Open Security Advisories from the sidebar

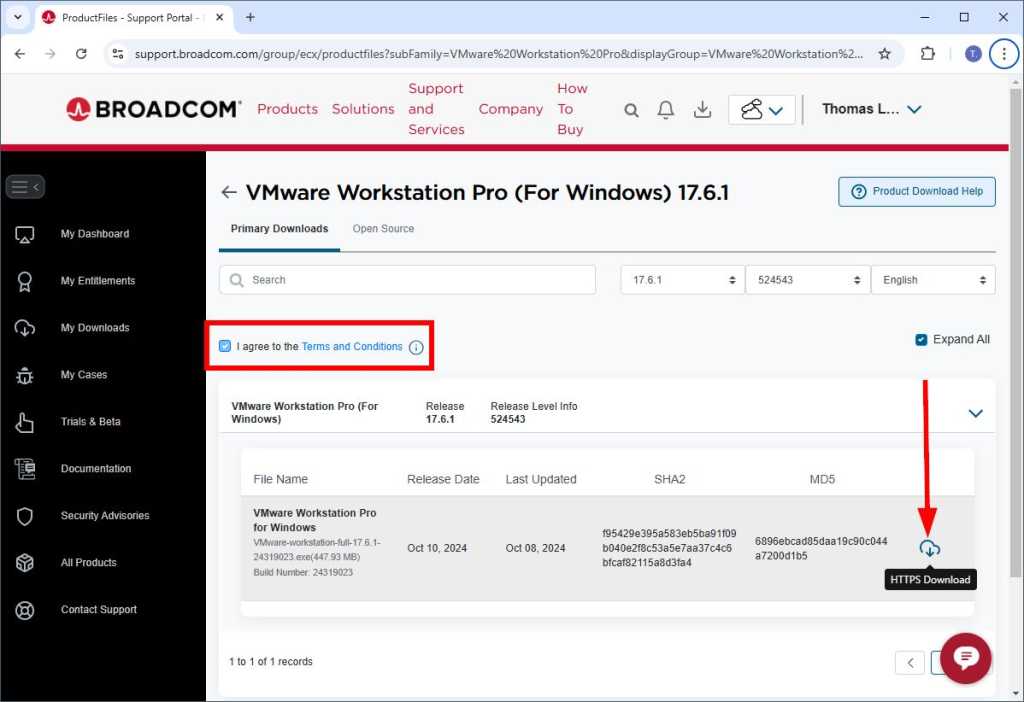click(x=102, y=515)
